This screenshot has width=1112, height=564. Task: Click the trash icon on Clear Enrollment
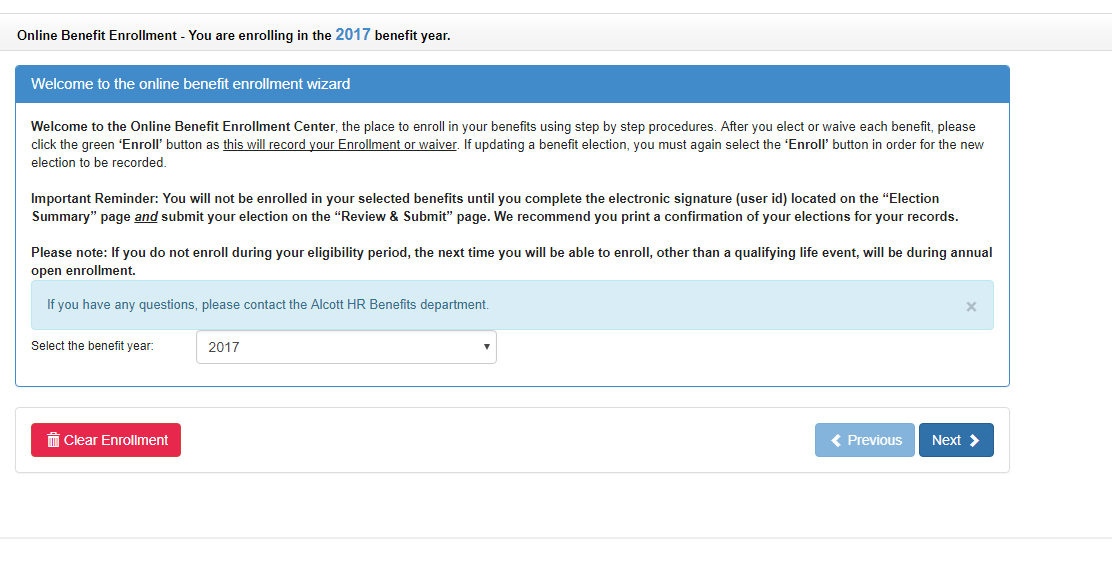tap(54, 440)
